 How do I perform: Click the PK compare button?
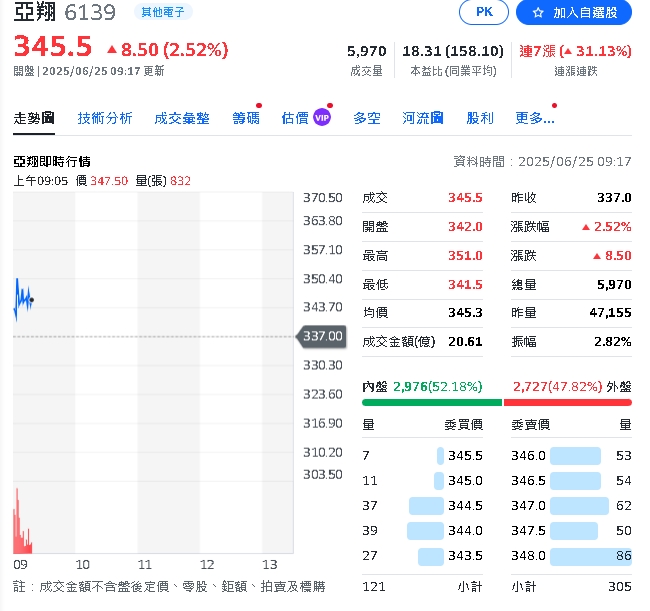(483, 12)
